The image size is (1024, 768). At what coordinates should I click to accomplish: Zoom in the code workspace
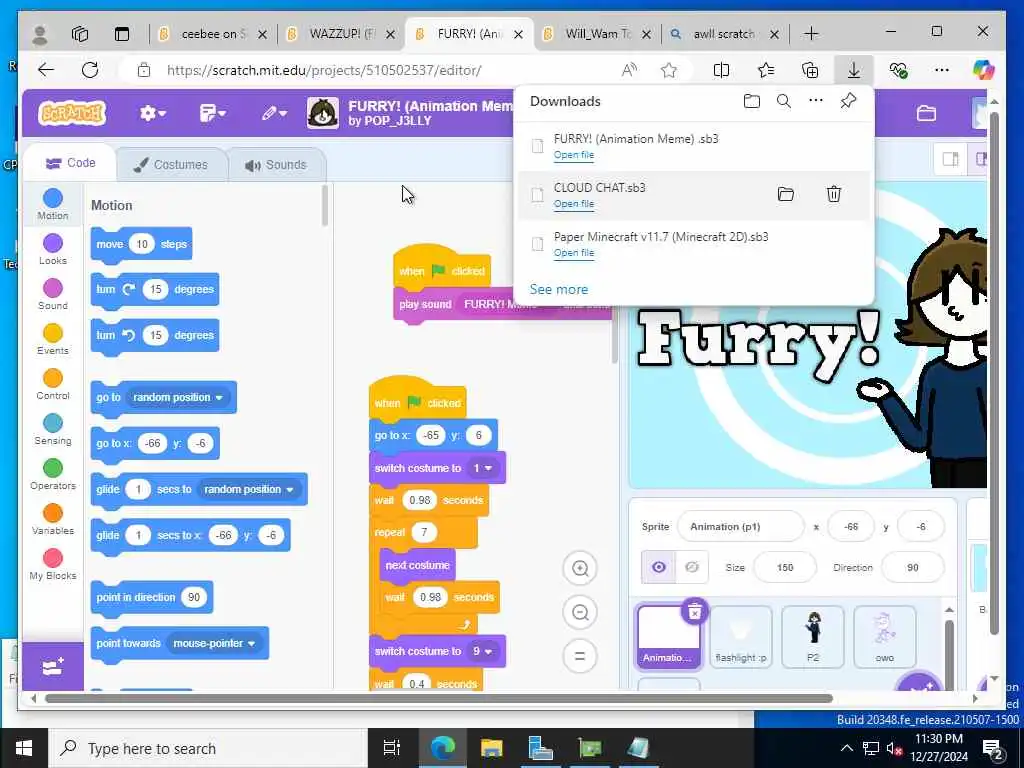[580, 568]
